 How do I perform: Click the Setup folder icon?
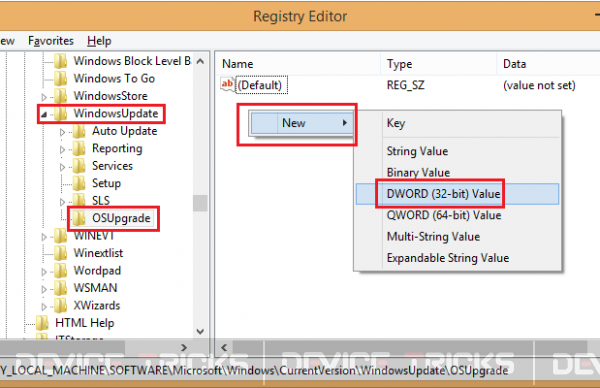(79, 183)
